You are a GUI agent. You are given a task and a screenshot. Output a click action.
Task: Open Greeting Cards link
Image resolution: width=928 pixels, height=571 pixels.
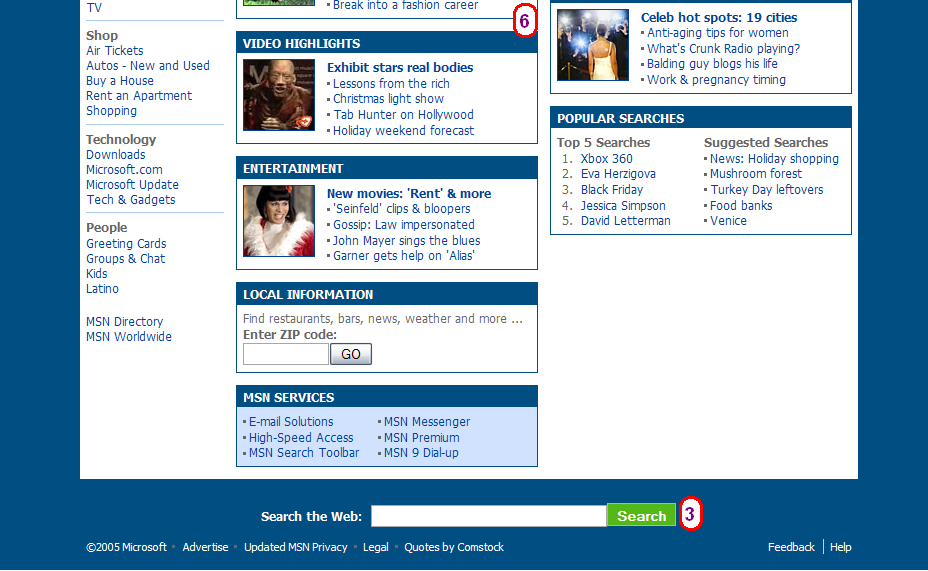126,244
